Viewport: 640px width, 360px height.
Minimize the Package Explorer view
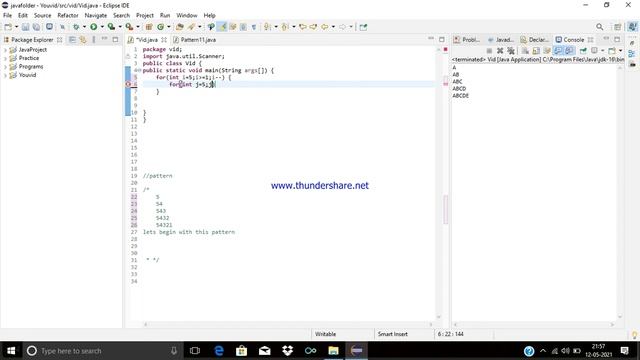[104, 39]
